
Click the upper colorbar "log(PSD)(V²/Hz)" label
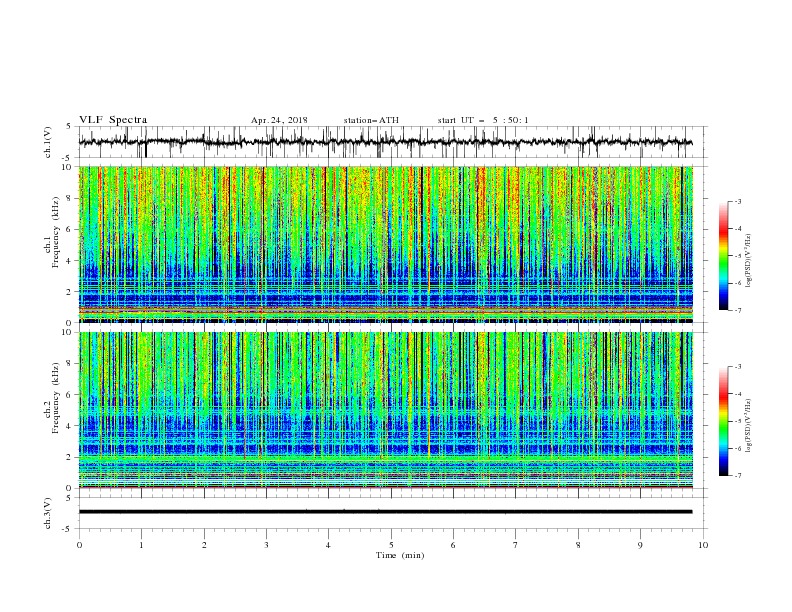click(749, 261)
